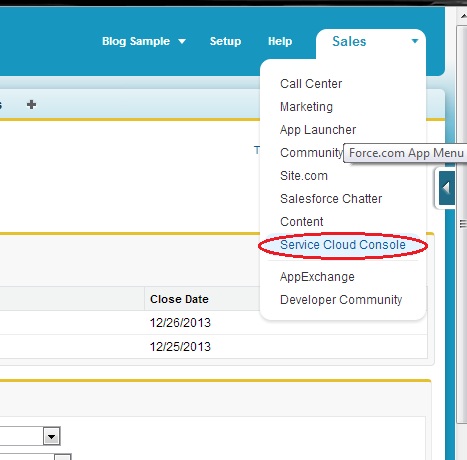Viewport: 467px width, 460px height.
Task: Select App Launcher entry
Action: (x=318, y=130)
